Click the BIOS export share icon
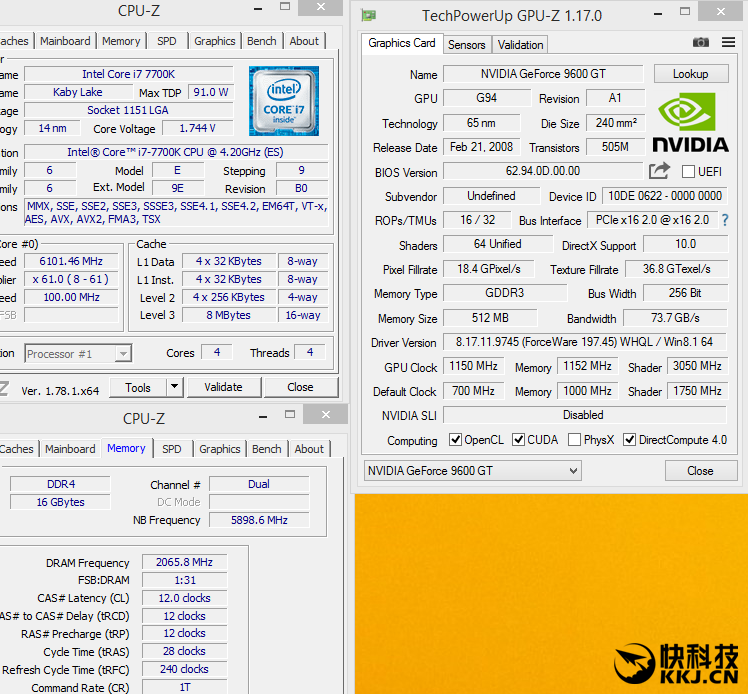The image size is (748, 694). (659, 171)
